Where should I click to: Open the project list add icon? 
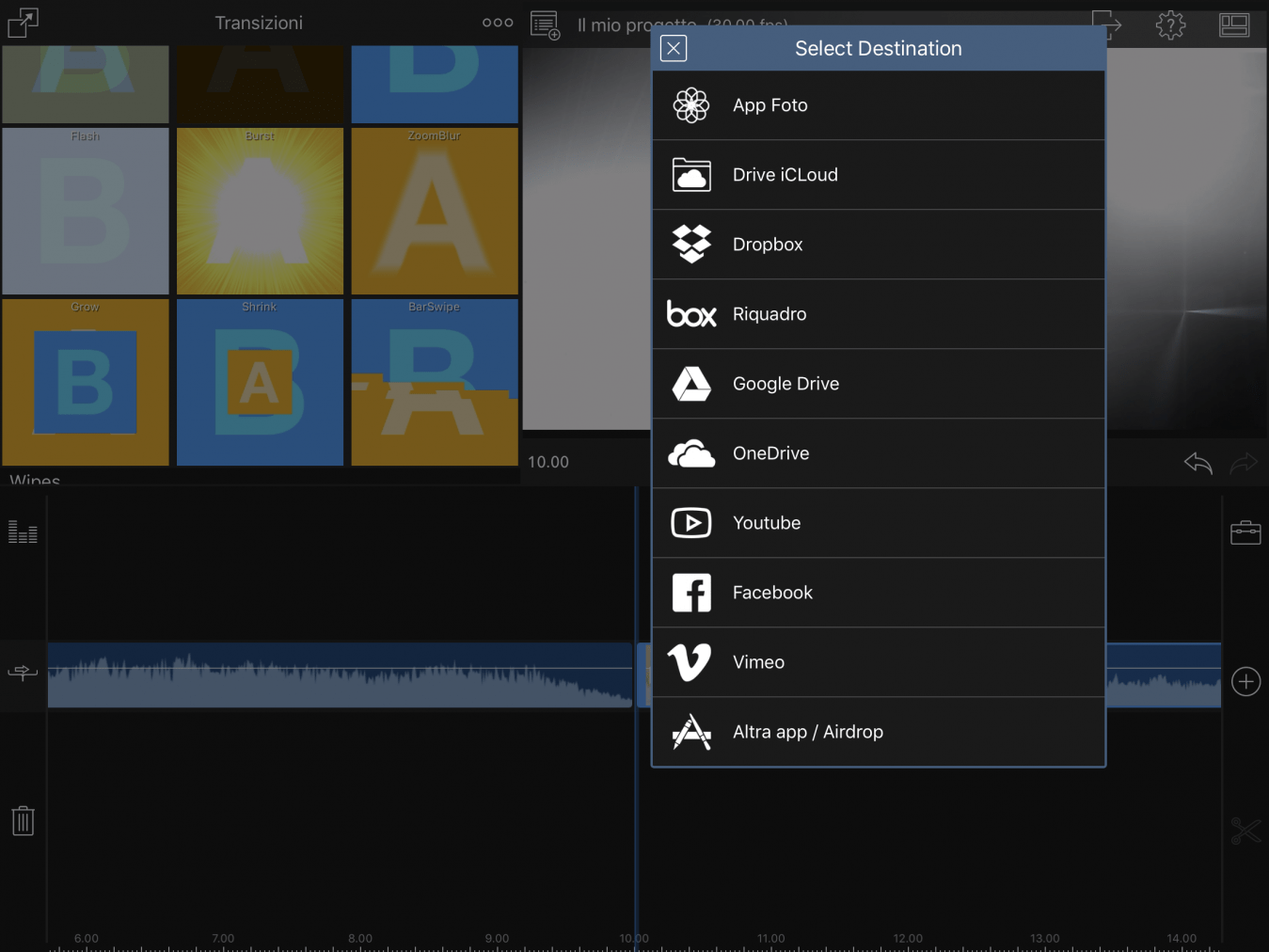click(x=546, y=25)
